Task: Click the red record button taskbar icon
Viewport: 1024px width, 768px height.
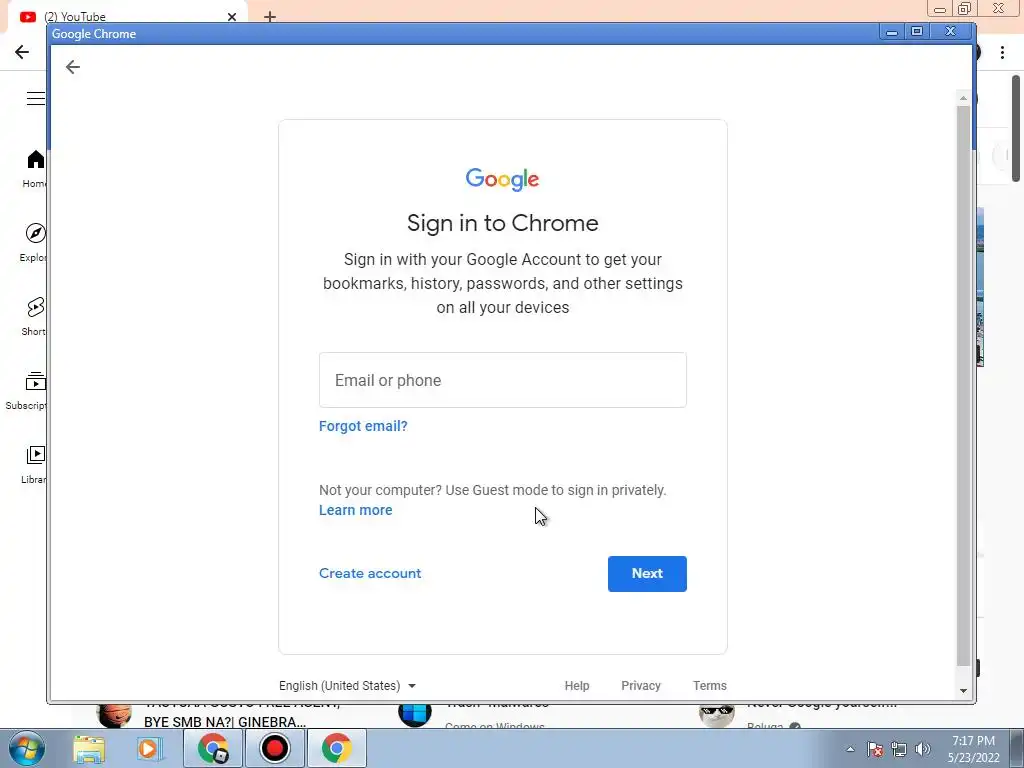Action: (275, 748)
